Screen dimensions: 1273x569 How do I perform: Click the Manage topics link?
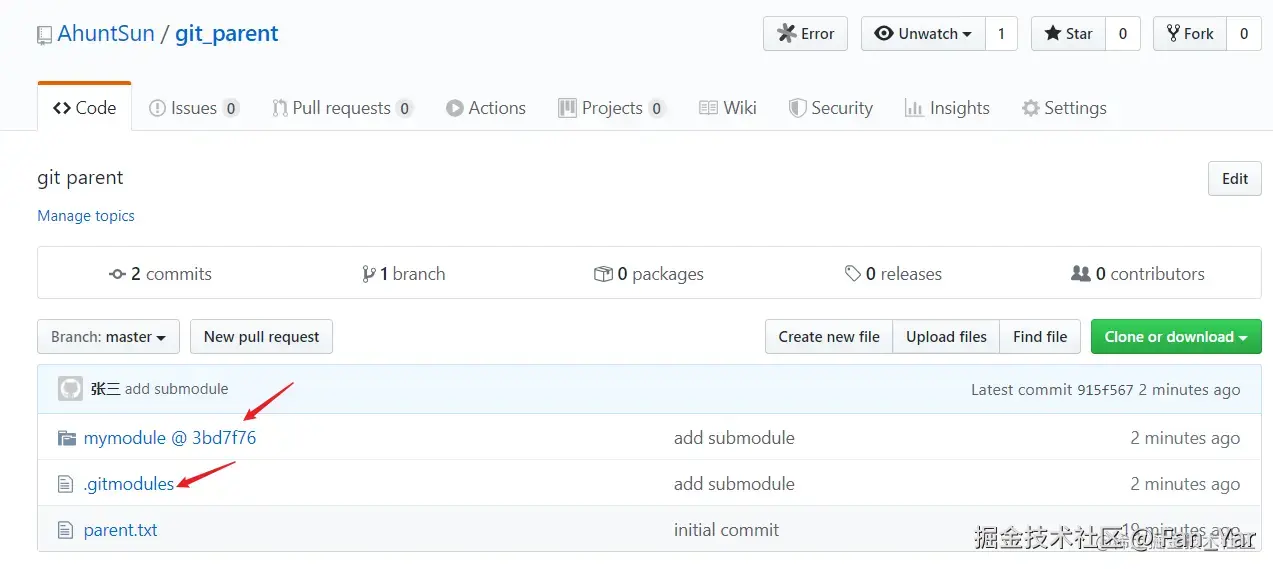point(86,216)
